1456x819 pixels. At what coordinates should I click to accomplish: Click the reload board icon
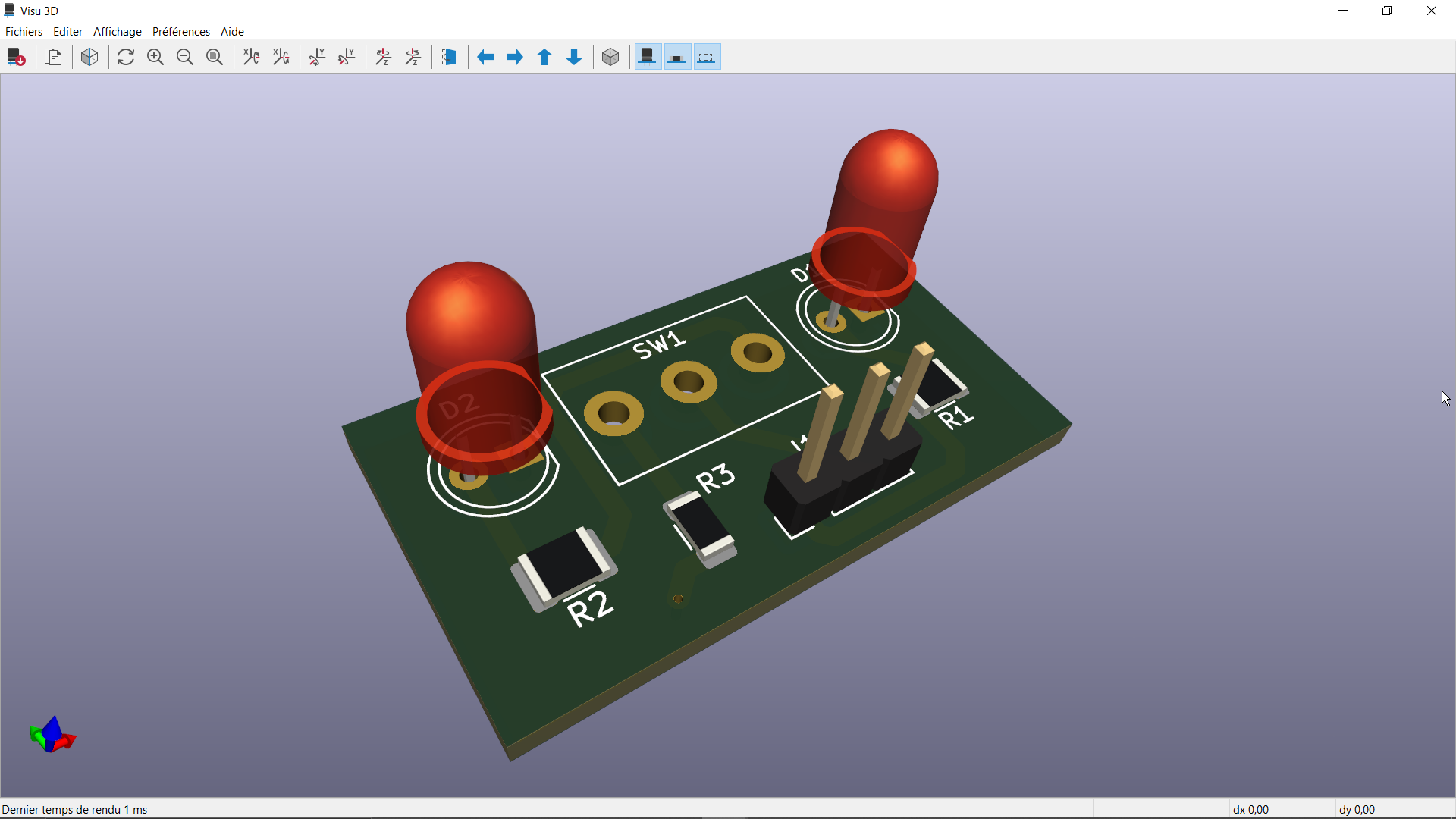pyautogui.click(x=16, y=57)
